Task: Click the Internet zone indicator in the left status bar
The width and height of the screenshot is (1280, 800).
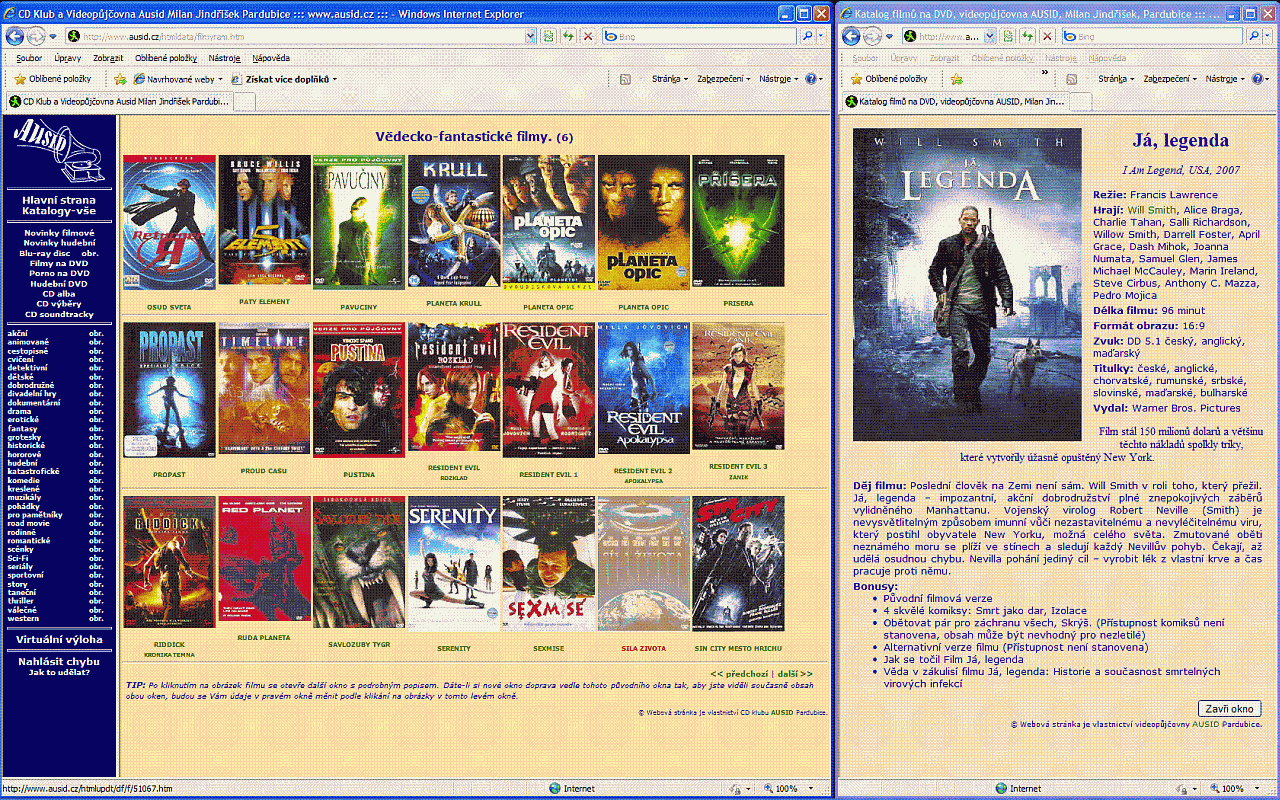Action: pos(572,789)
